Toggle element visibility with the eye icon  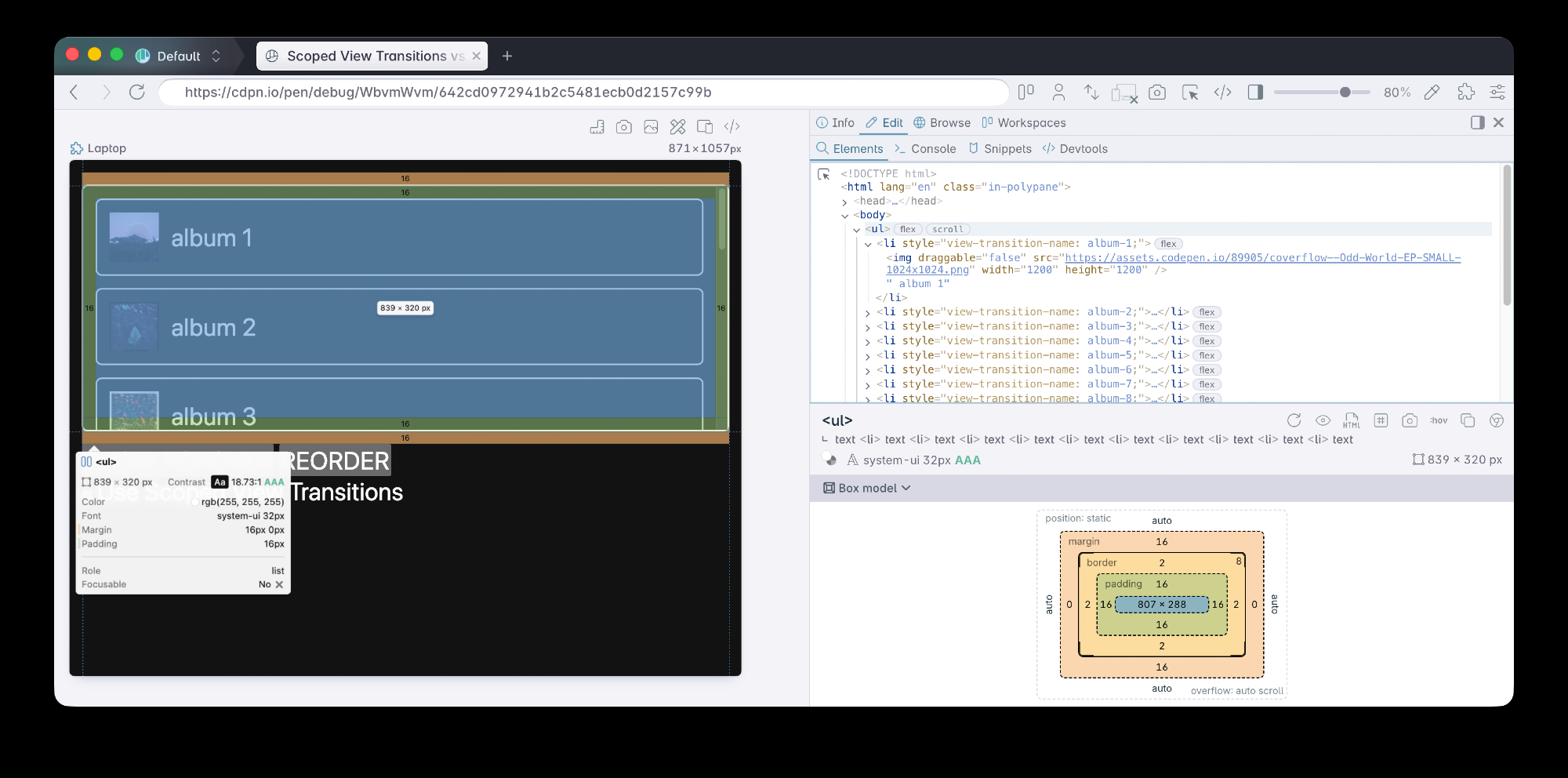pyautogui.click(x=1323, y=420)
